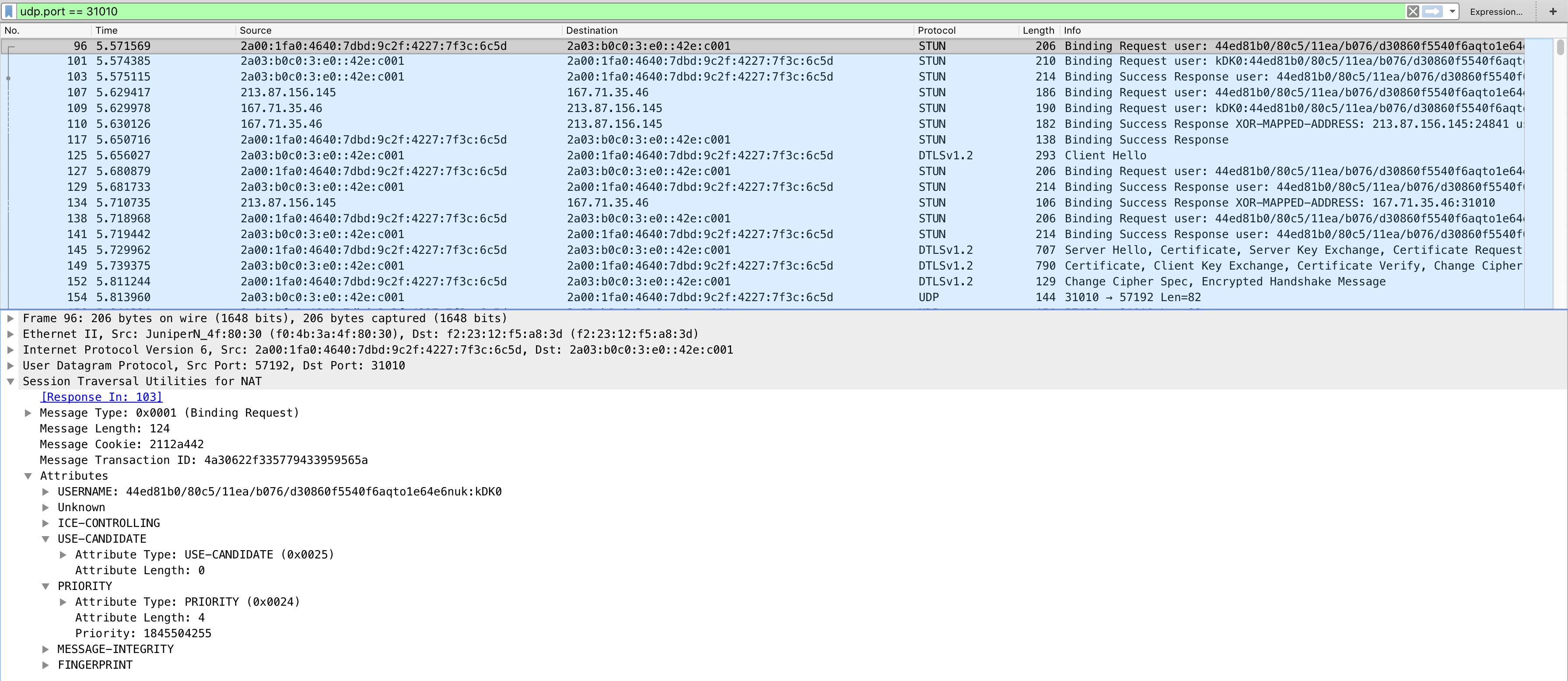This screenshot has width=1568, height=681.
Task: Clear the display filter with X icon
Action: (x=1413, y=11)
